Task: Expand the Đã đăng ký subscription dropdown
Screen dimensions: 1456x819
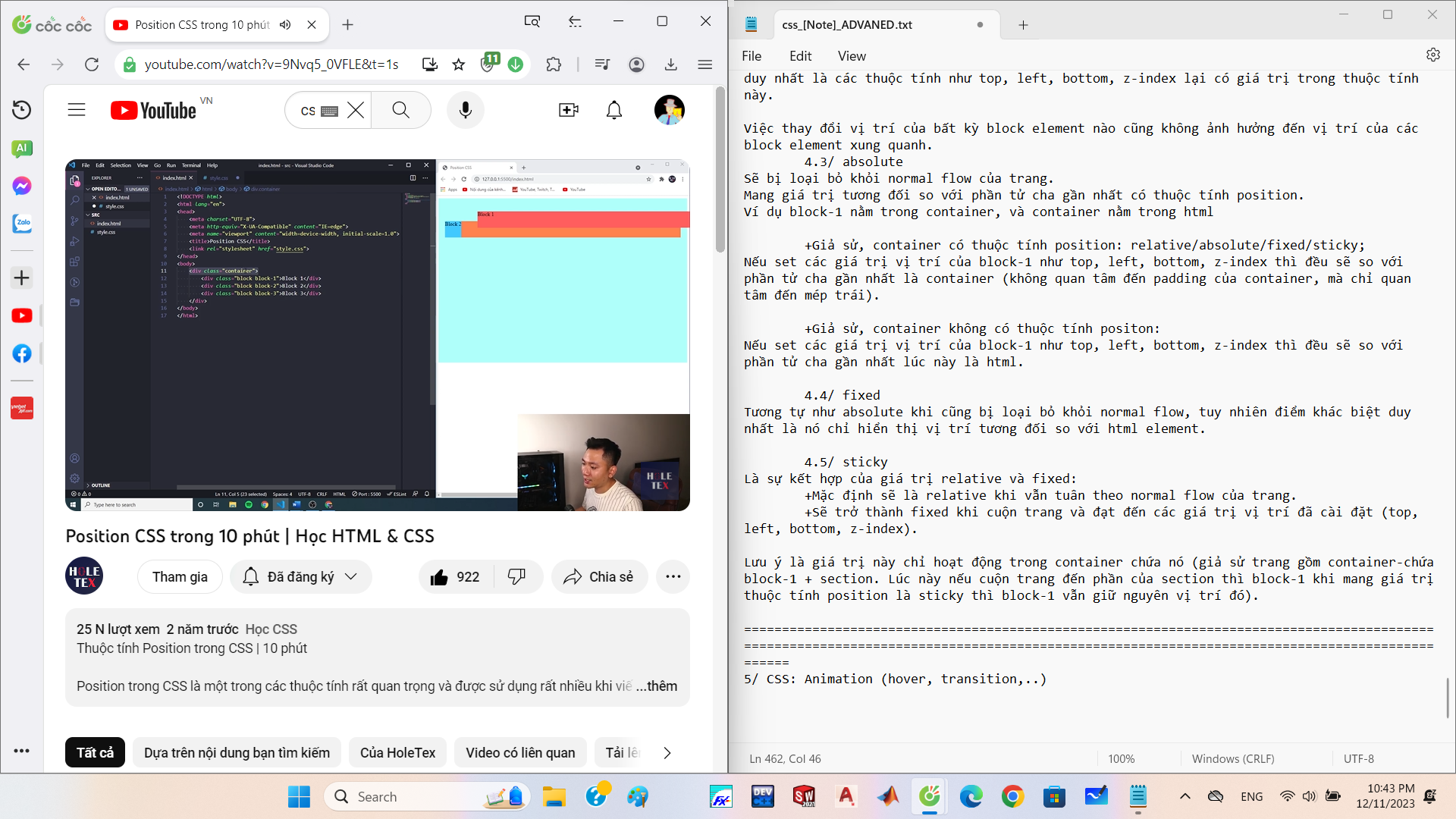Action: click(300, 577)
